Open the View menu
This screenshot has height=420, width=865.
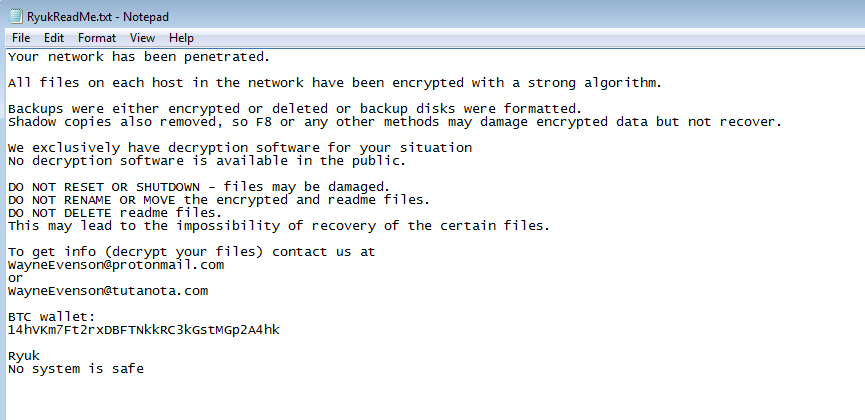(142, 38)
